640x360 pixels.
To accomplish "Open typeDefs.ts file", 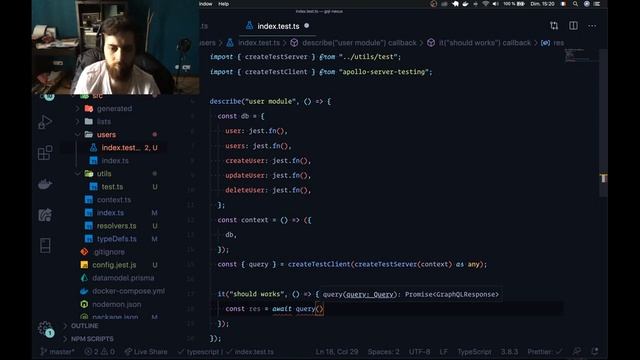I will [116, 239].
